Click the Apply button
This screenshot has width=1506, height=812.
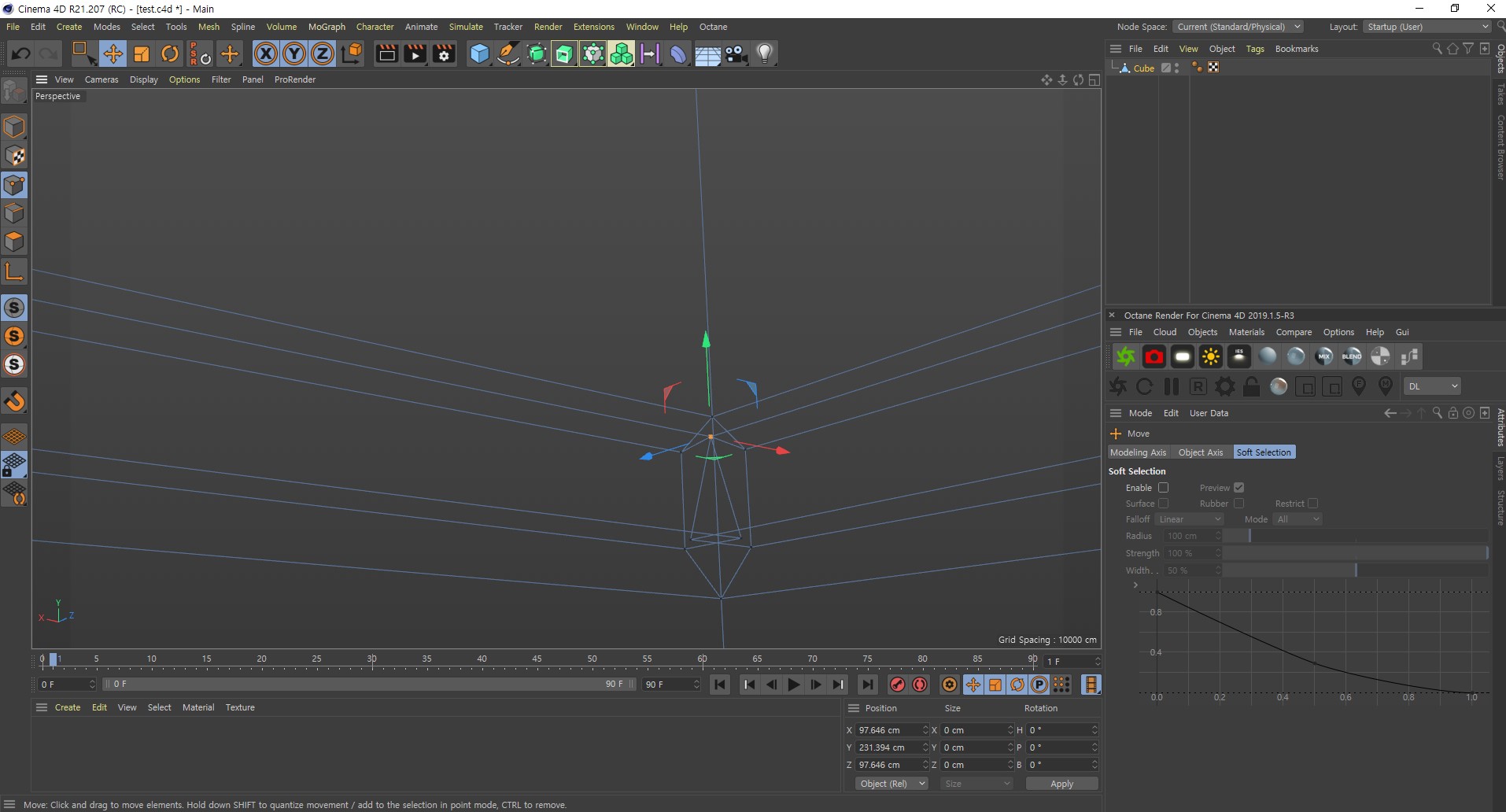pos(1061,784)
